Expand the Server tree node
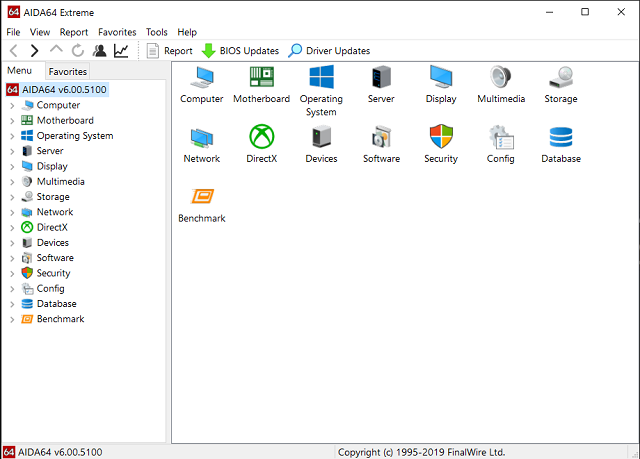 pos(12,151)
